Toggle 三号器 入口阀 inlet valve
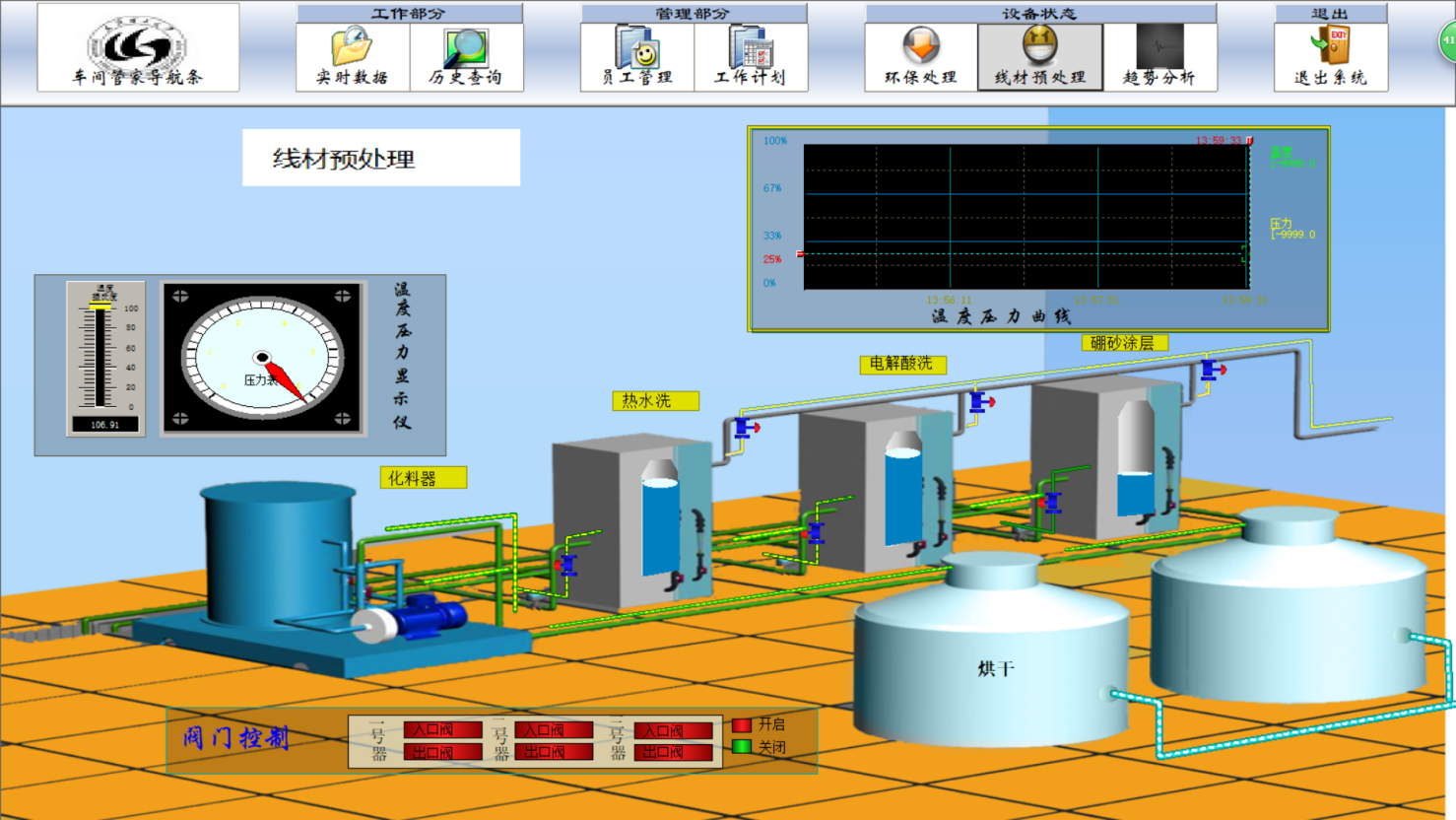 point(673,730)
